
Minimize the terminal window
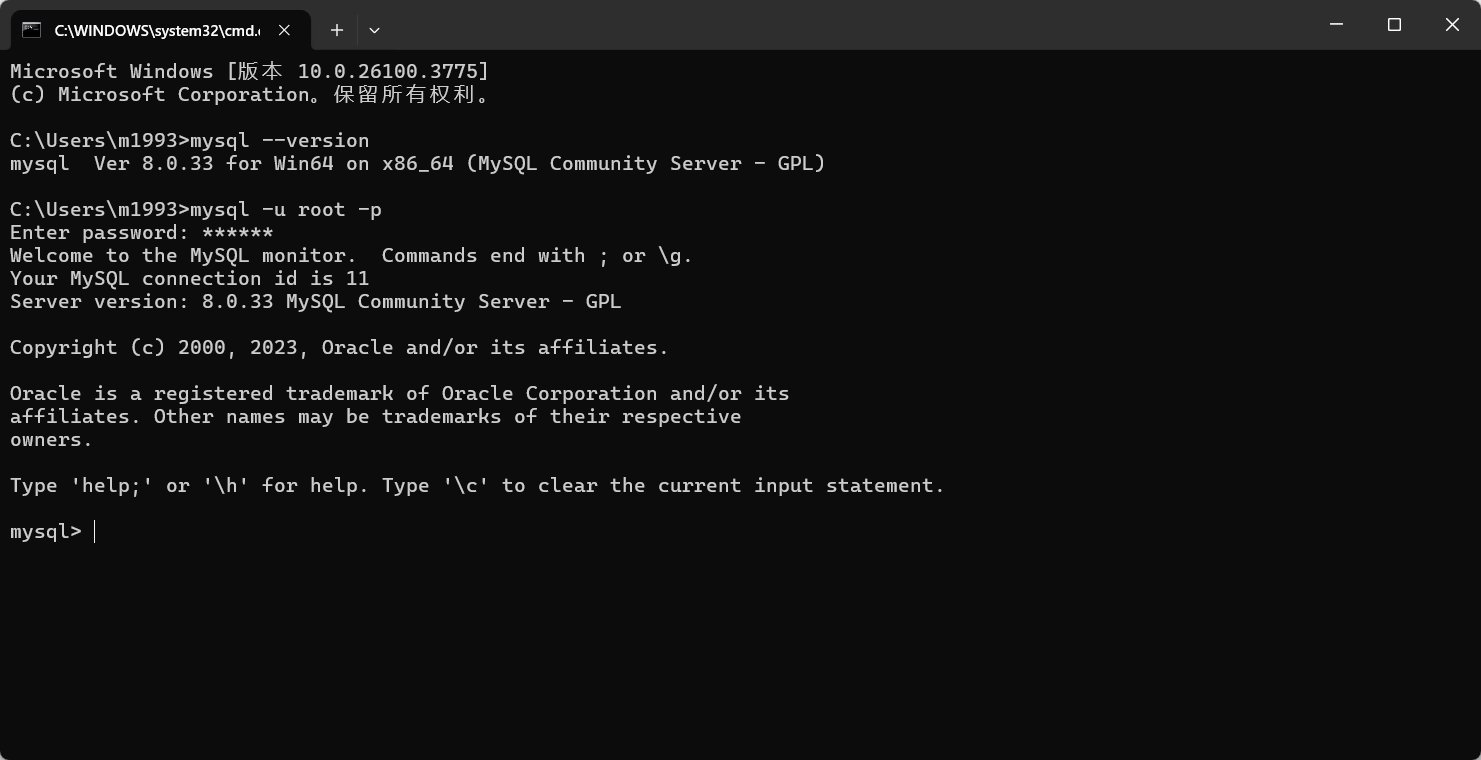tap(1337, 25)
